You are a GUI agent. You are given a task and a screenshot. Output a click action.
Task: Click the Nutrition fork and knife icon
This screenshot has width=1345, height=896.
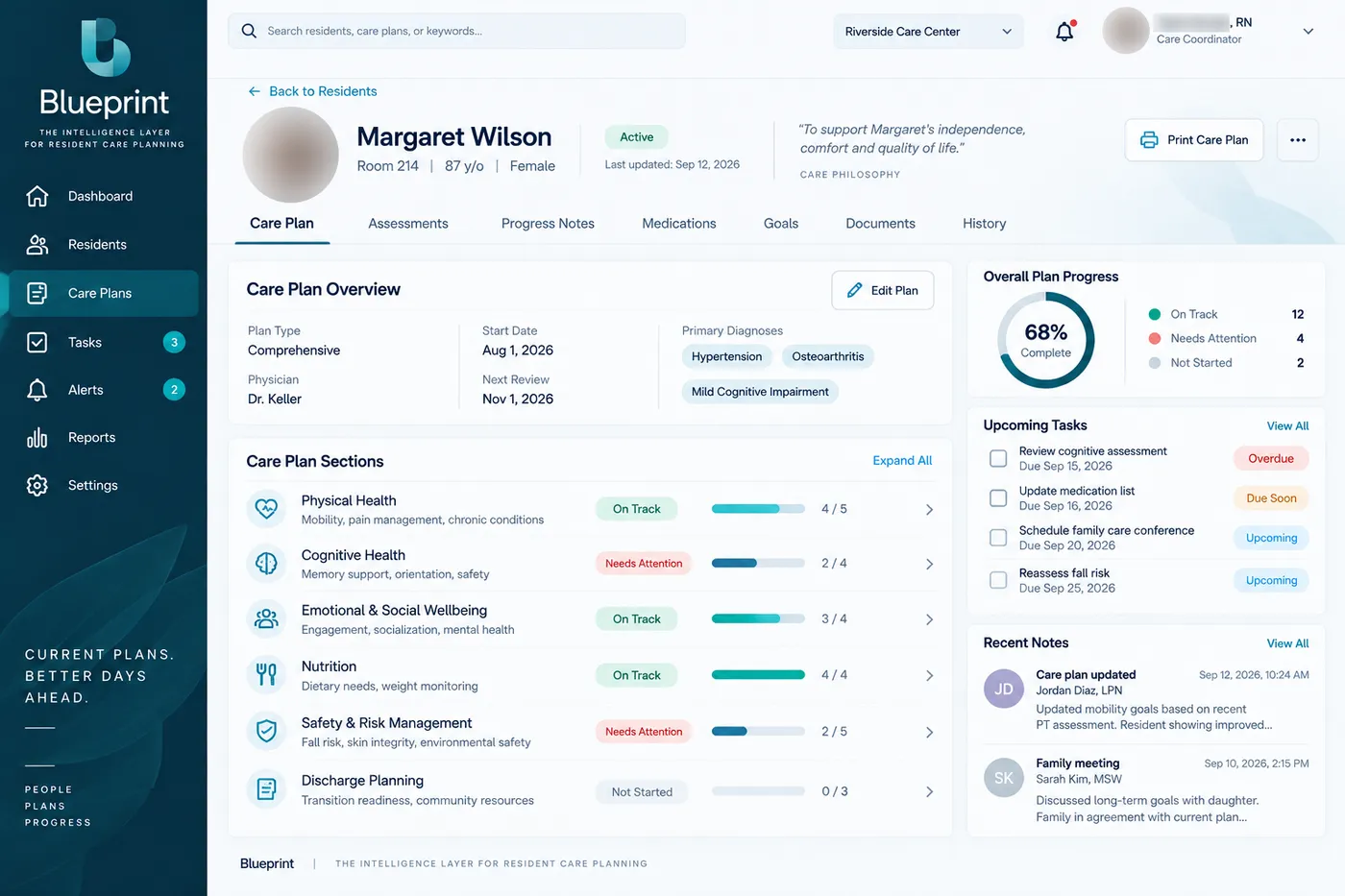tap(267, 675)
